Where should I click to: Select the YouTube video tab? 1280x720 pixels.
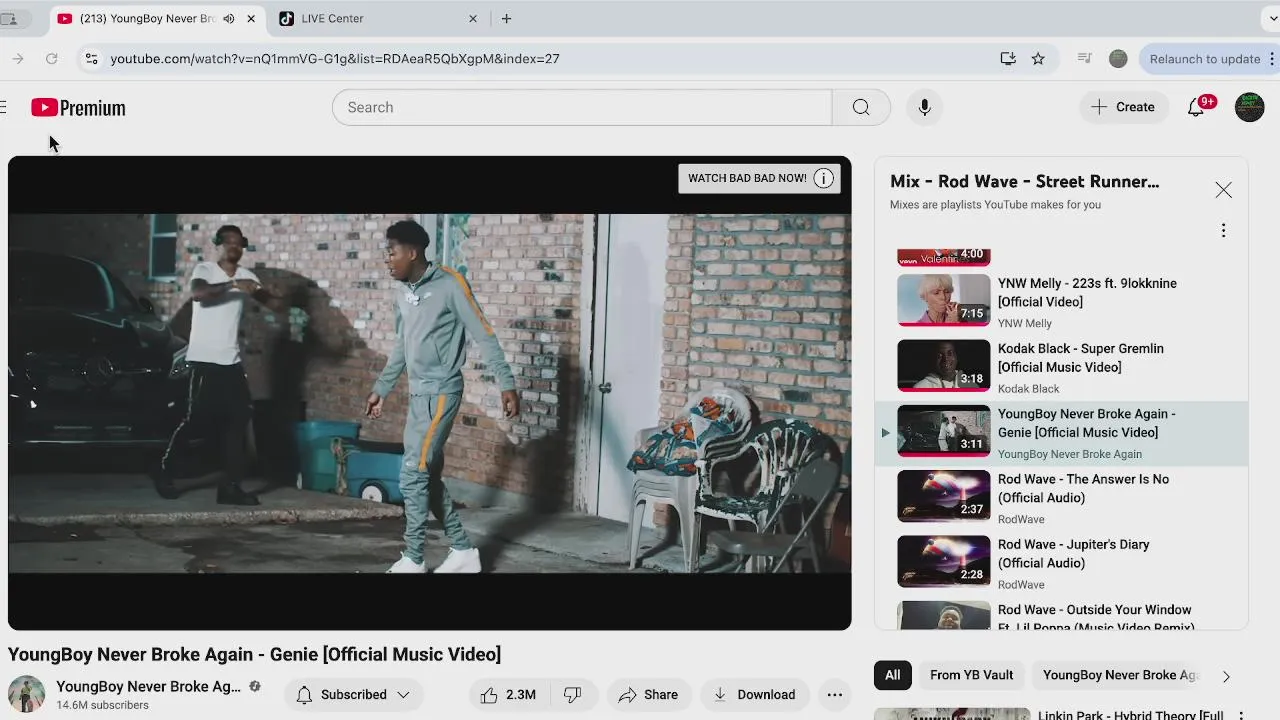click(x=156, y=18)
